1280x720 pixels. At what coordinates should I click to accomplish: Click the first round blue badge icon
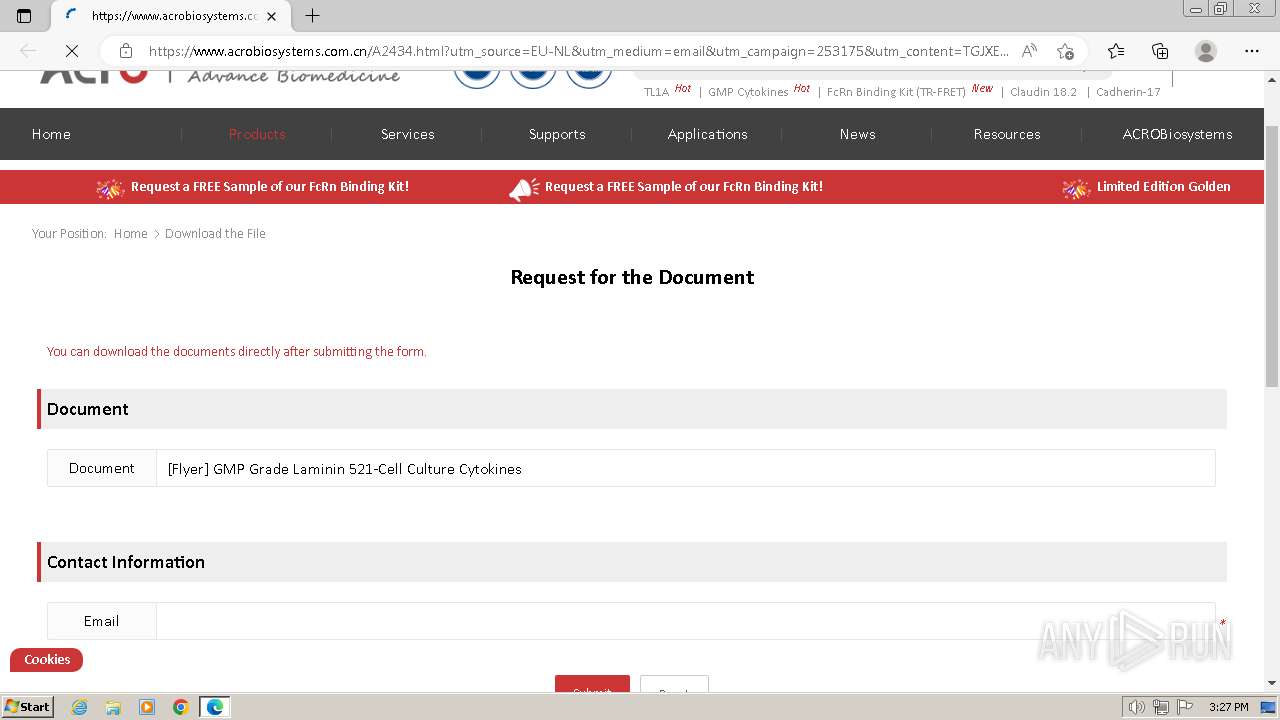click(x=477, y=79)
